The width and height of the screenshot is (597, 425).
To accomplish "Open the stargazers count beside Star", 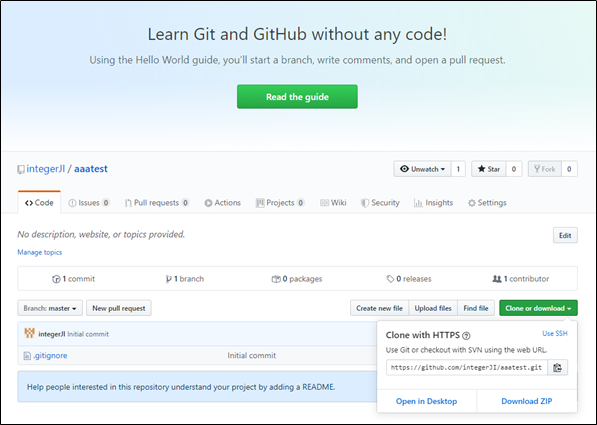I will (x=514, y=169).
